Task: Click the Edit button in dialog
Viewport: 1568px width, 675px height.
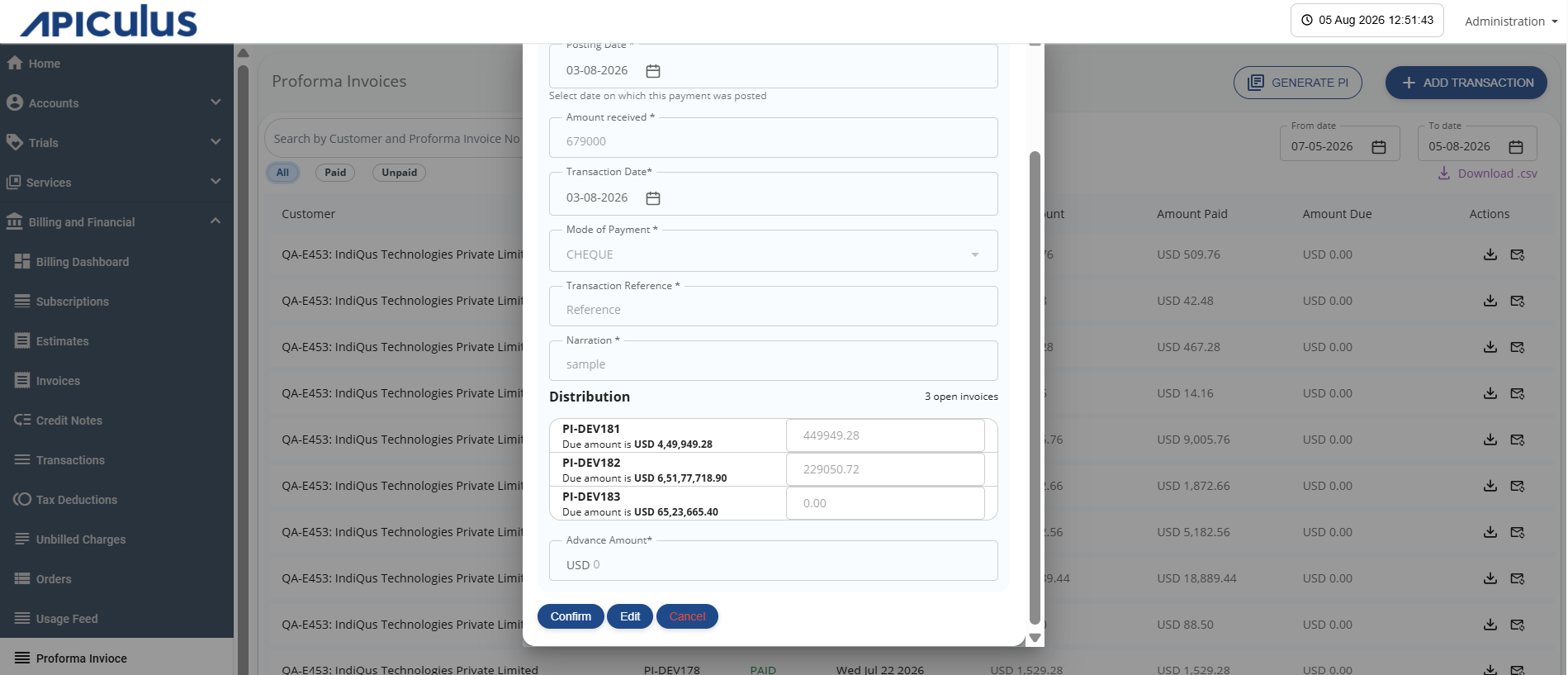Action: pos(630,616)
